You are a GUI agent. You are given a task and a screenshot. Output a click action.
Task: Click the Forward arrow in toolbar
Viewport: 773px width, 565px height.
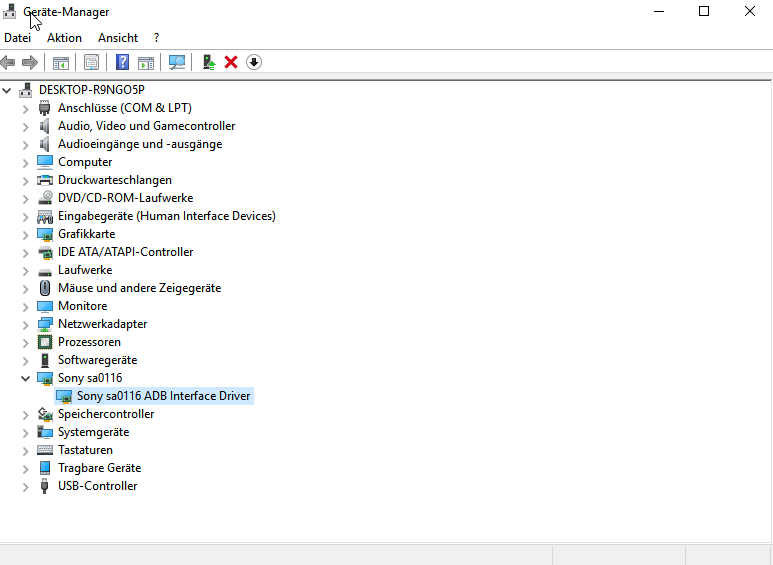30,63
